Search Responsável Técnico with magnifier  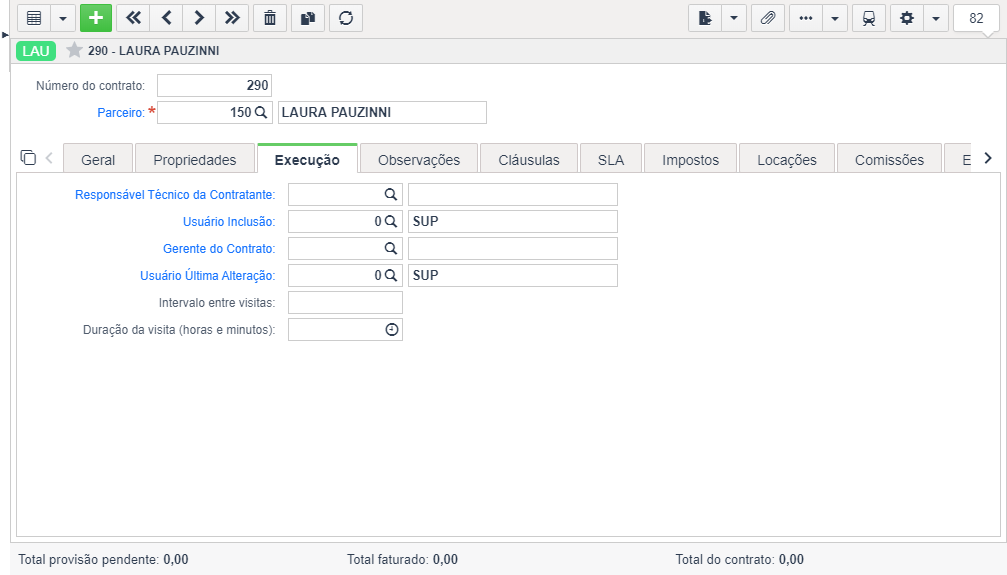point(390,195)
